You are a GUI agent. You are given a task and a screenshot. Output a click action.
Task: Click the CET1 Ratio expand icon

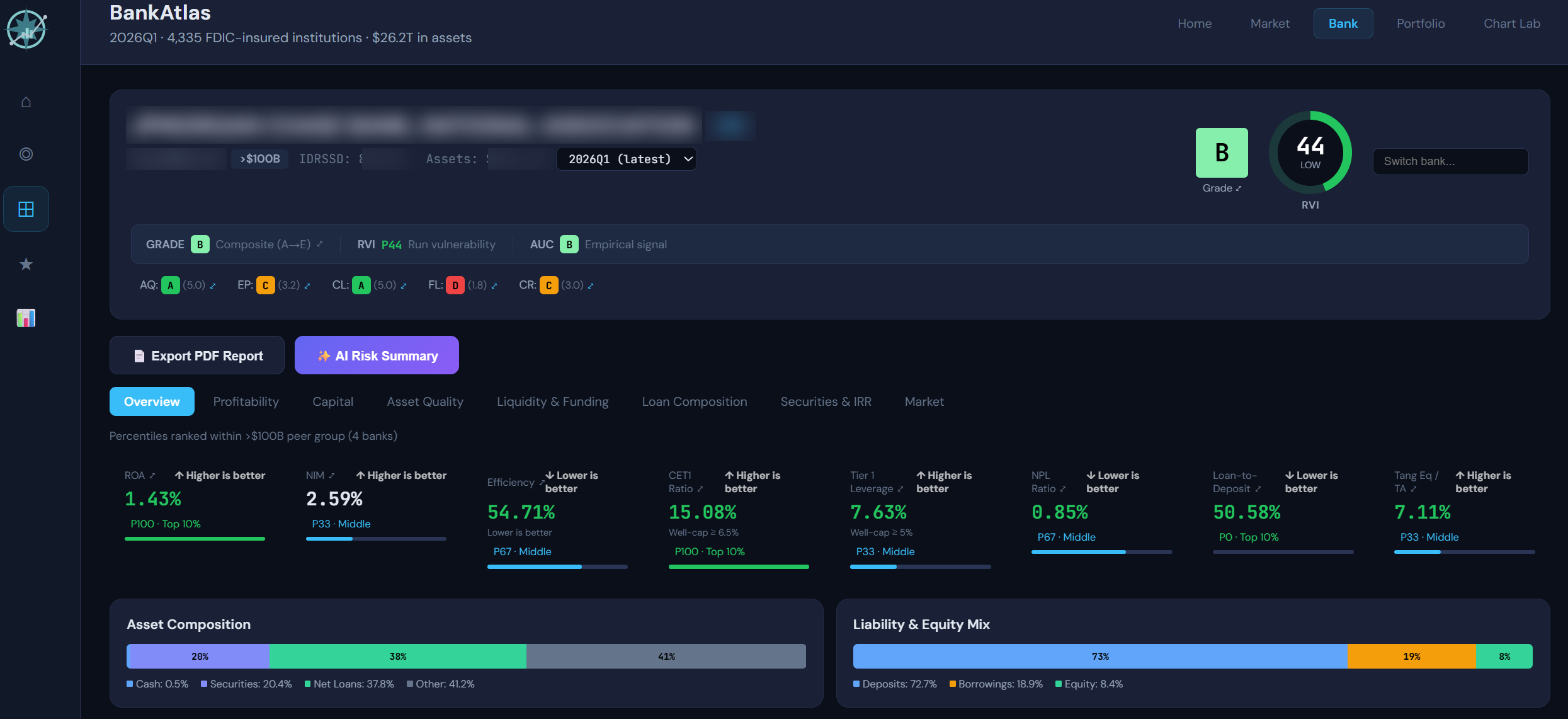pos(700,489)
